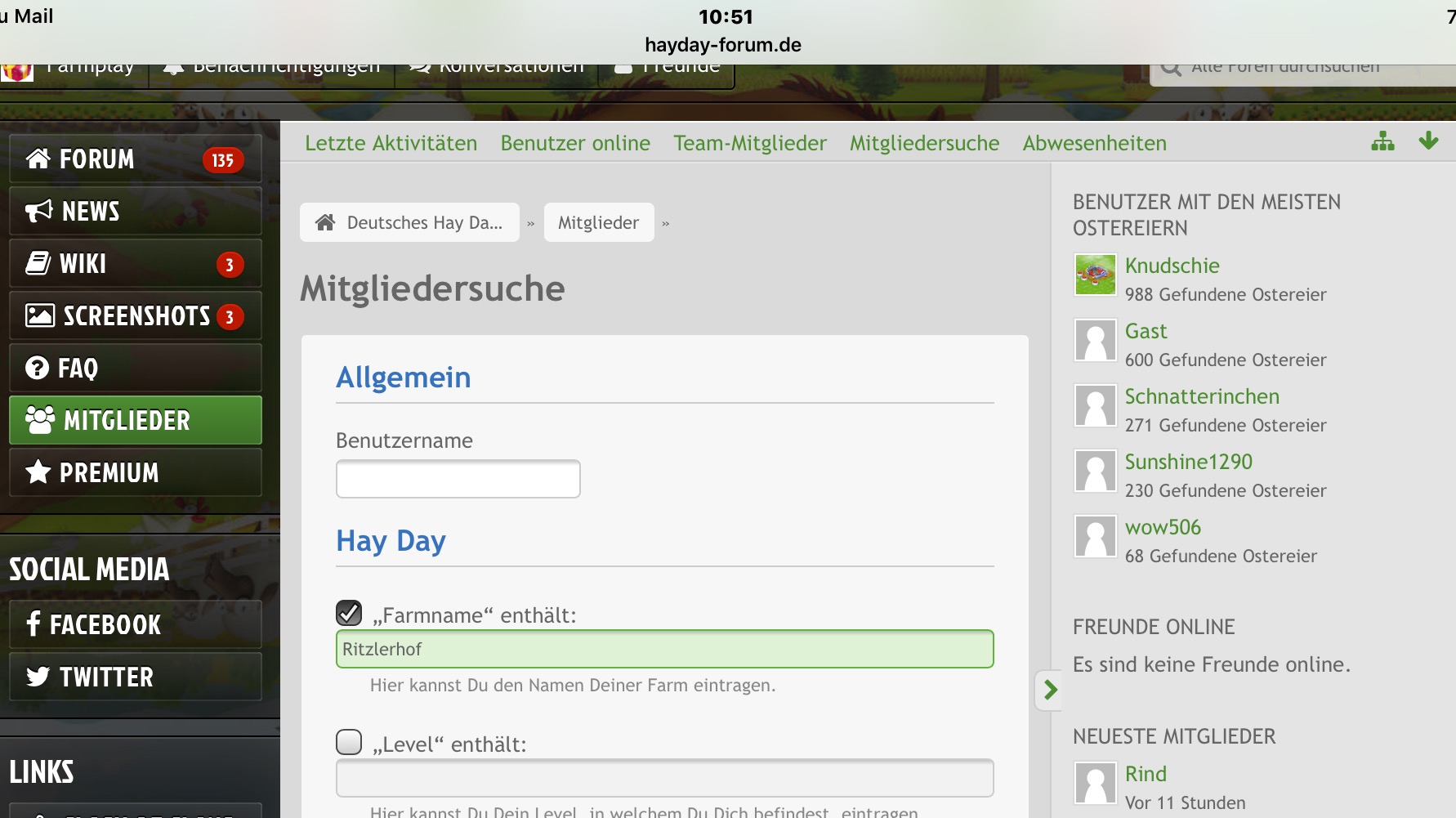Click the green down-arrow icon
The image size is (1456, 818).
1428,141
